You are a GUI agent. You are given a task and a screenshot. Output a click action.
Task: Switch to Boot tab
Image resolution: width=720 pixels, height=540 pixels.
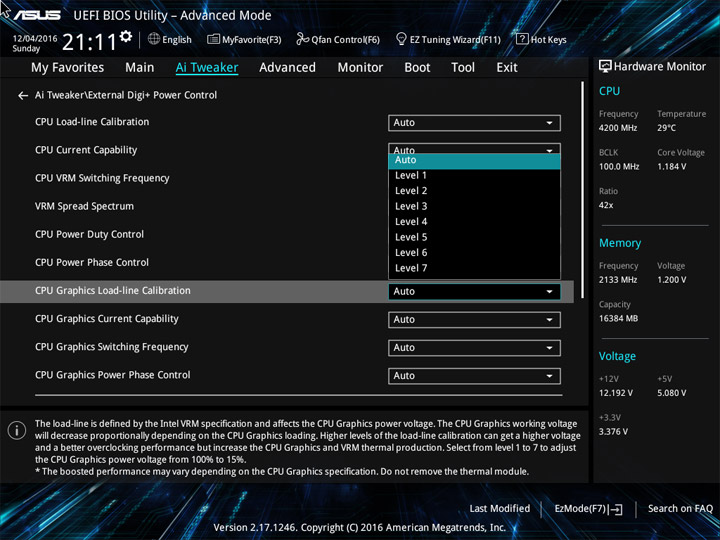click(417, 68)
